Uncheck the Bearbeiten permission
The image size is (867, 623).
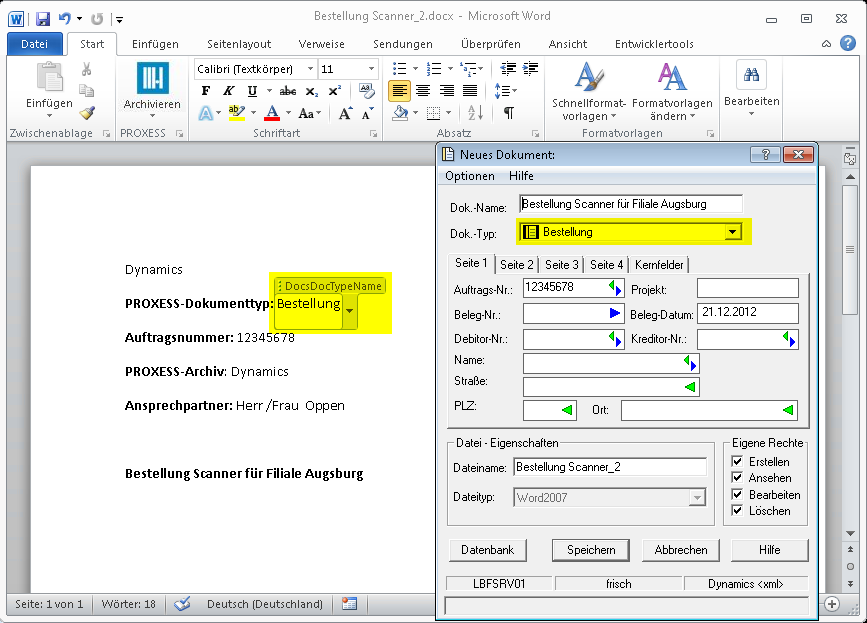click(x=737, y=494)
